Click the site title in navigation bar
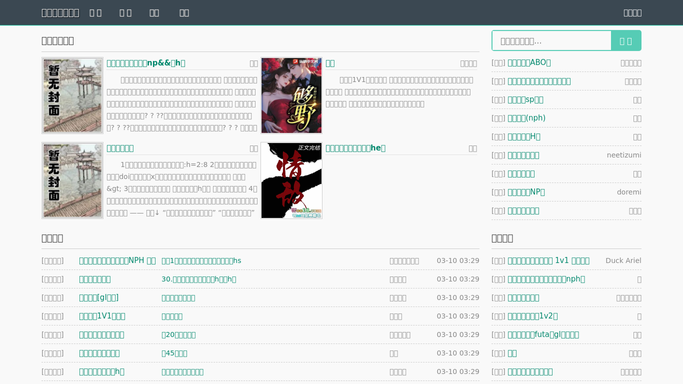Viewport: 683px width, 384px height. tap(60, 13)
